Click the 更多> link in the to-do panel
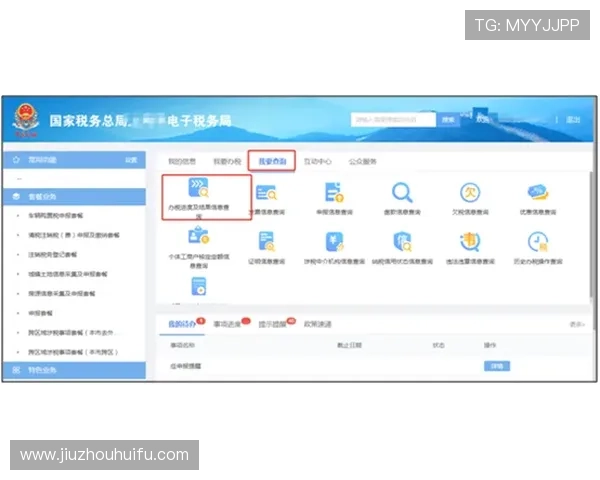Viewport: 600px width, 480px height. (x=577, y=324)
